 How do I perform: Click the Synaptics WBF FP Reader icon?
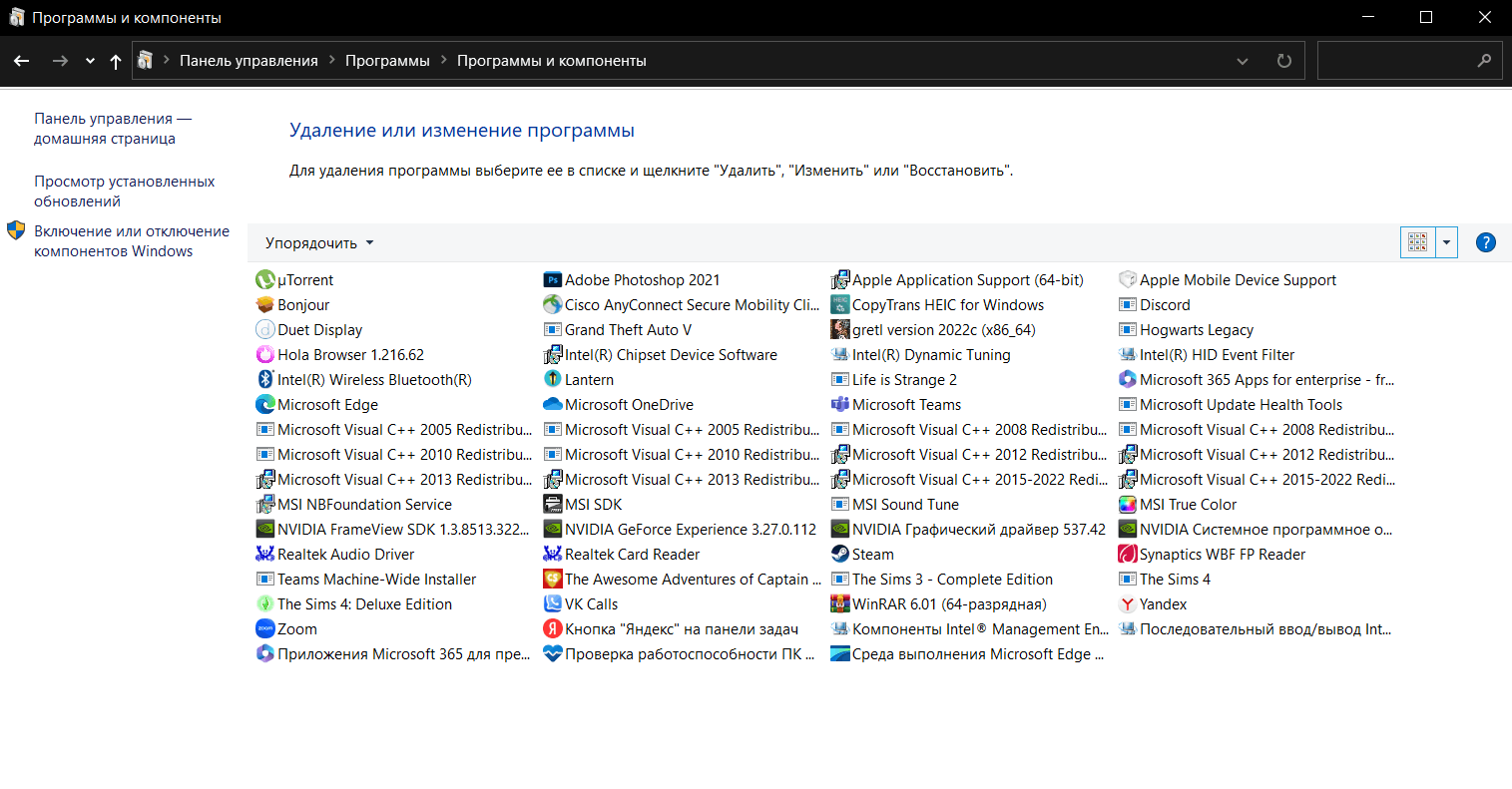coord(1127,555)
